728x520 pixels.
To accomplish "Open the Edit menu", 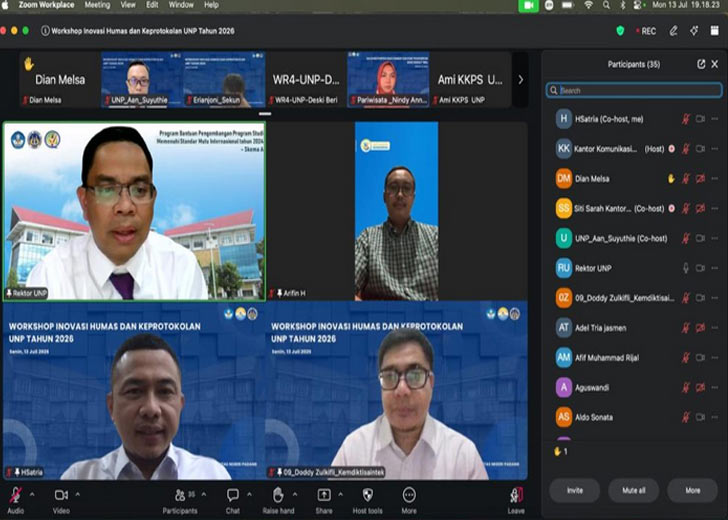I will point(152,5).
